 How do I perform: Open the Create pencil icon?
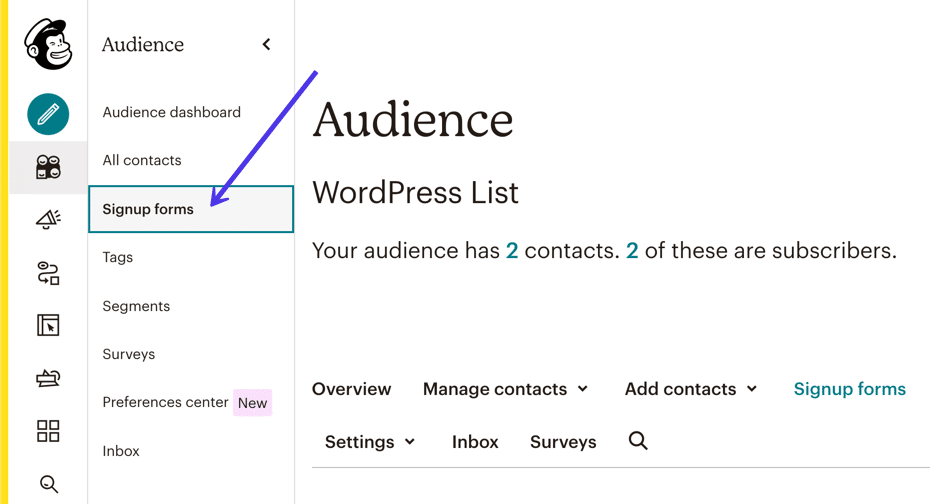pos(48,114)
